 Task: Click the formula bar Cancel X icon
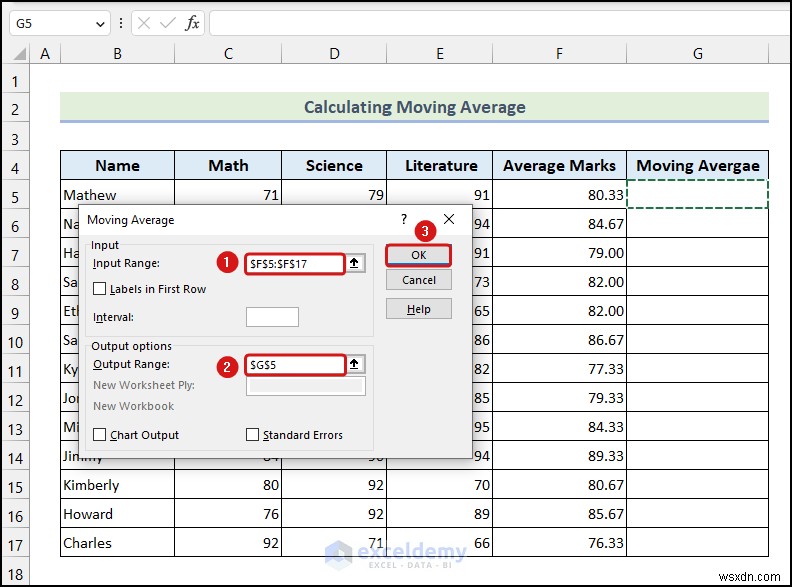pos(144,23)
